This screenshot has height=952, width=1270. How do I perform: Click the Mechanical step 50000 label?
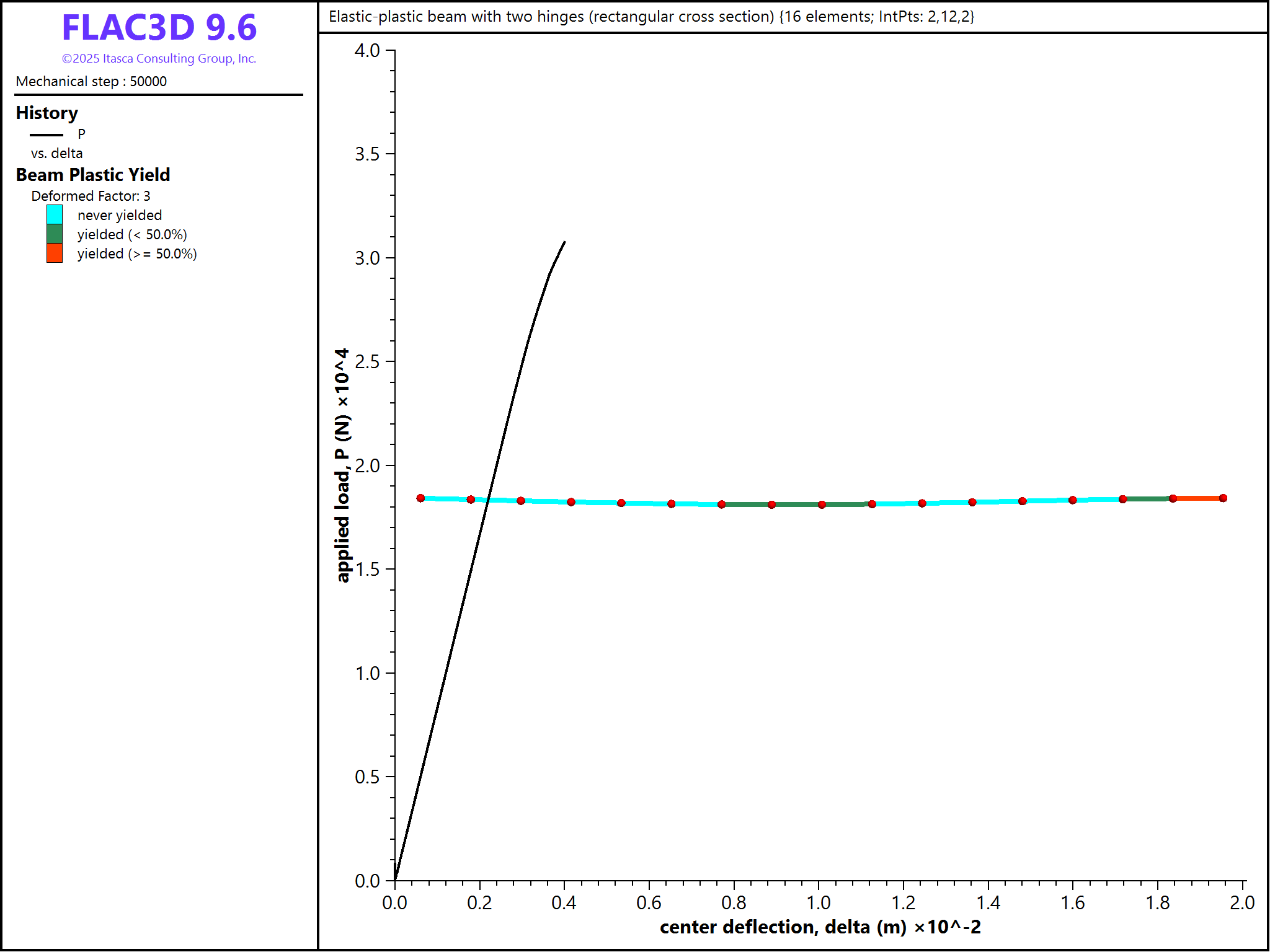pos(91,82)
